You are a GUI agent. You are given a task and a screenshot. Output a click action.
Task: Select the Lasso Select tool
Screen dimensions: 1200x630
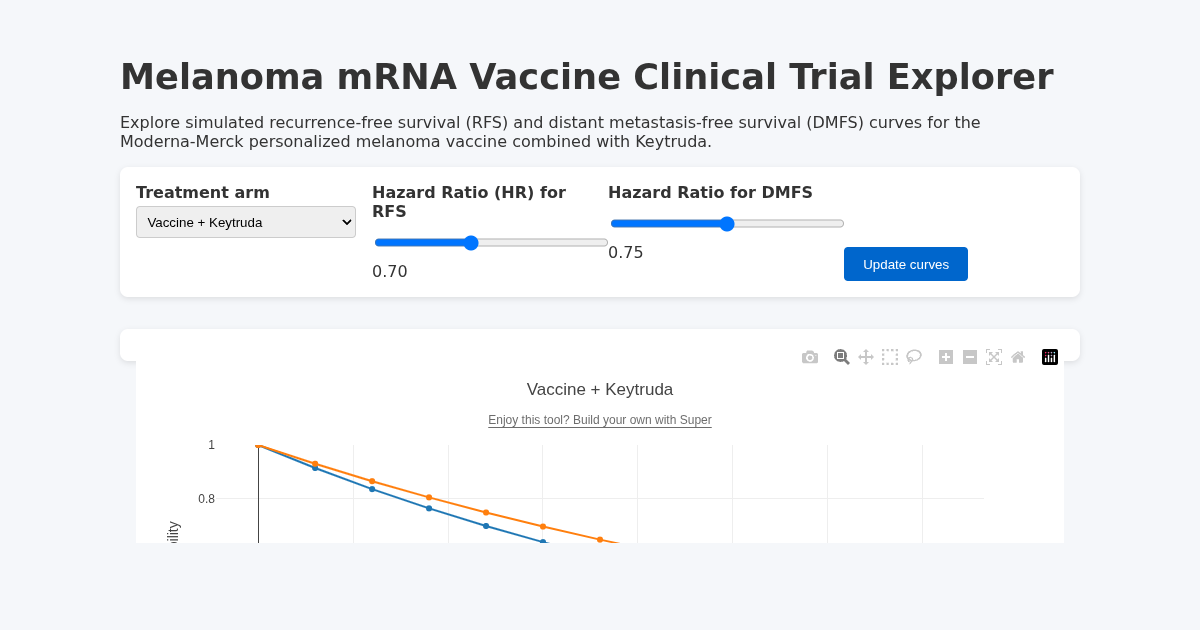914,357
